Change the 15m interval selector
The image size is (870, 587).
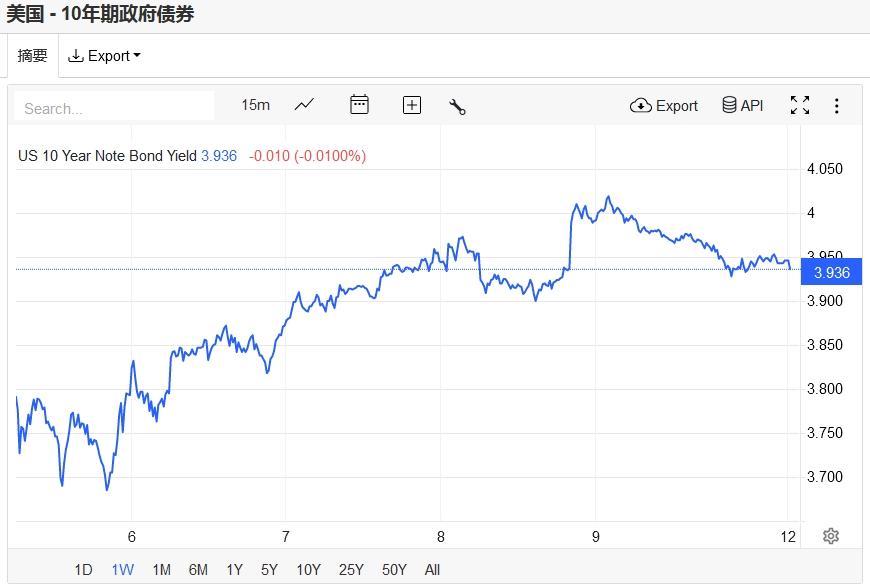[255, 105]
